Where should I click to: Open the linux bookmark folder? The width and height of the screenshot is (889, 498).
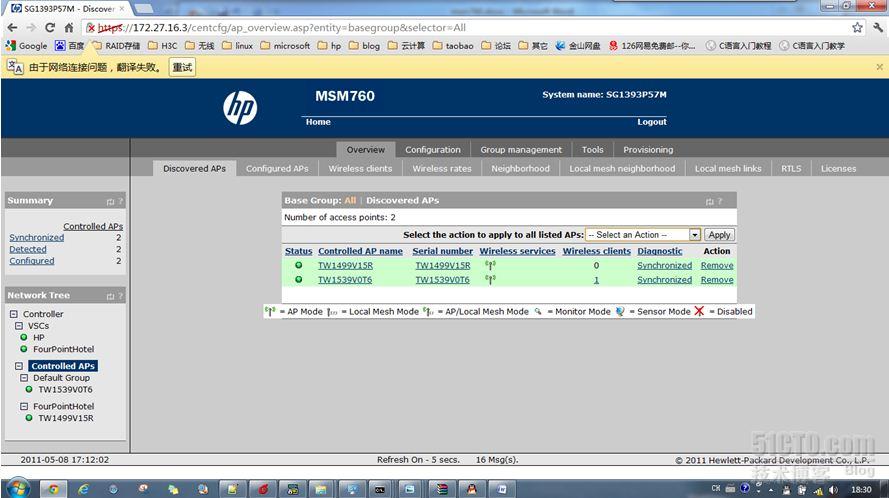pos(238,45)
